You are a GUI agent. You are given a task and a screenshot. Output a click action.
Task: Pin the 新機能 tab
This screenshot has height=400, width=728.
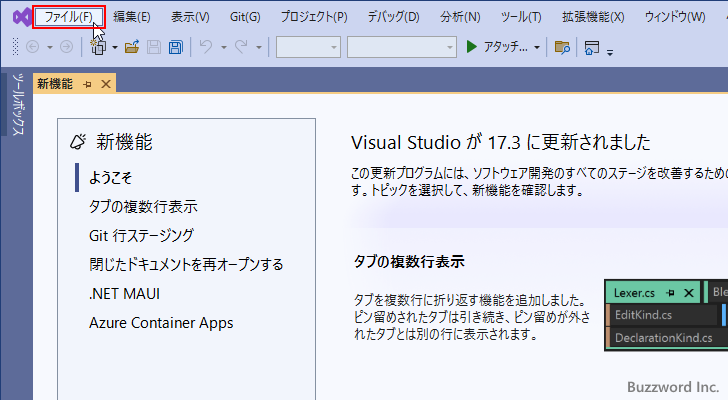(87, 84)
